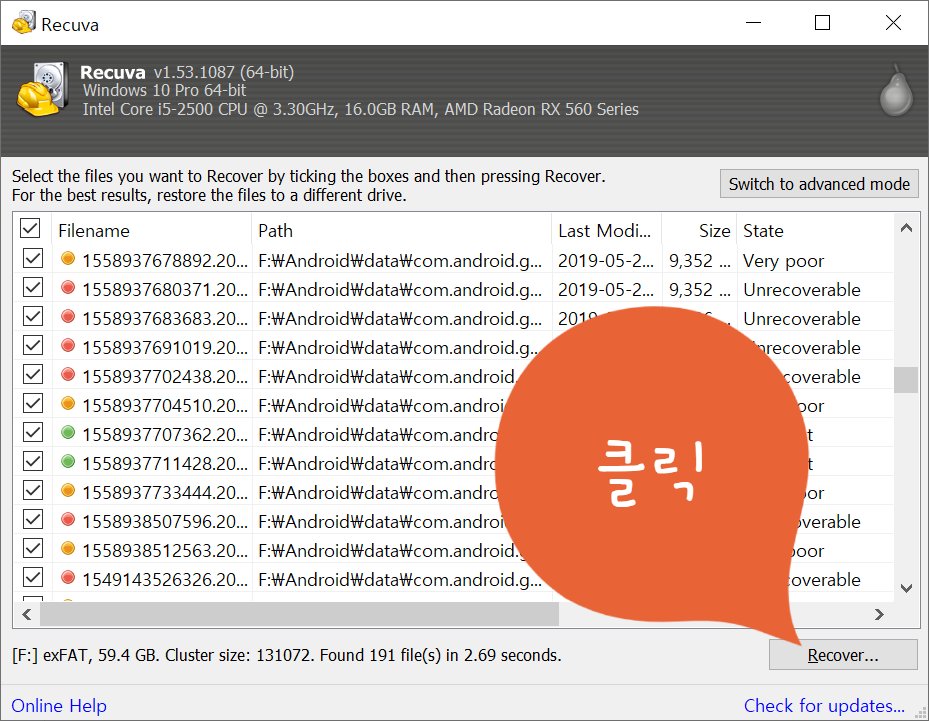Minimize the Recuva window
Viewport: 929px width, 721px height.
point(753,23)
